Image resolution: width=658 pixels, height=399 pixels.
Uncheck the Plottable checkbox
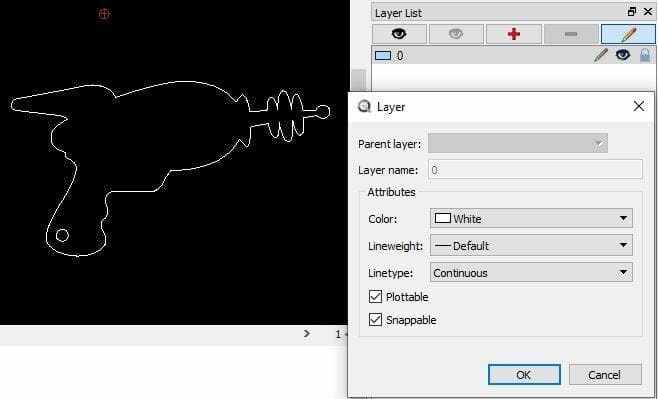click(x=375, y=297)
